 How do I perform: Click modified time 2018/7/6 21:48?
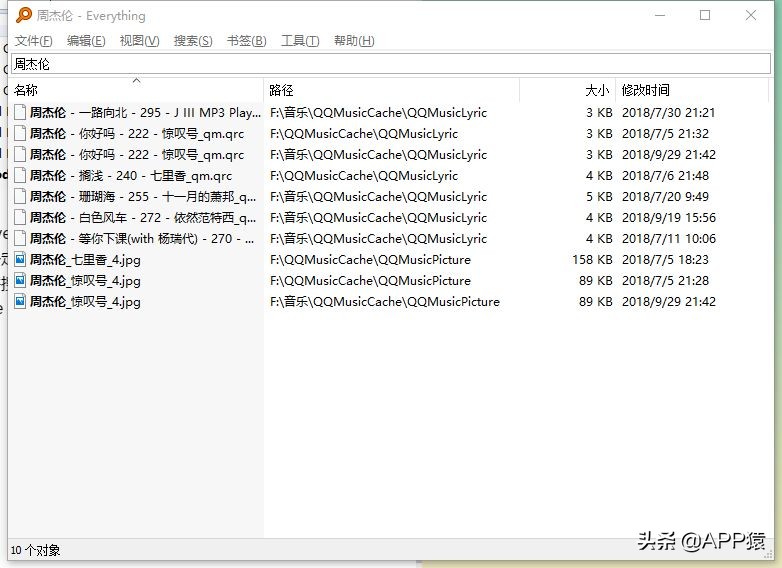665,176
